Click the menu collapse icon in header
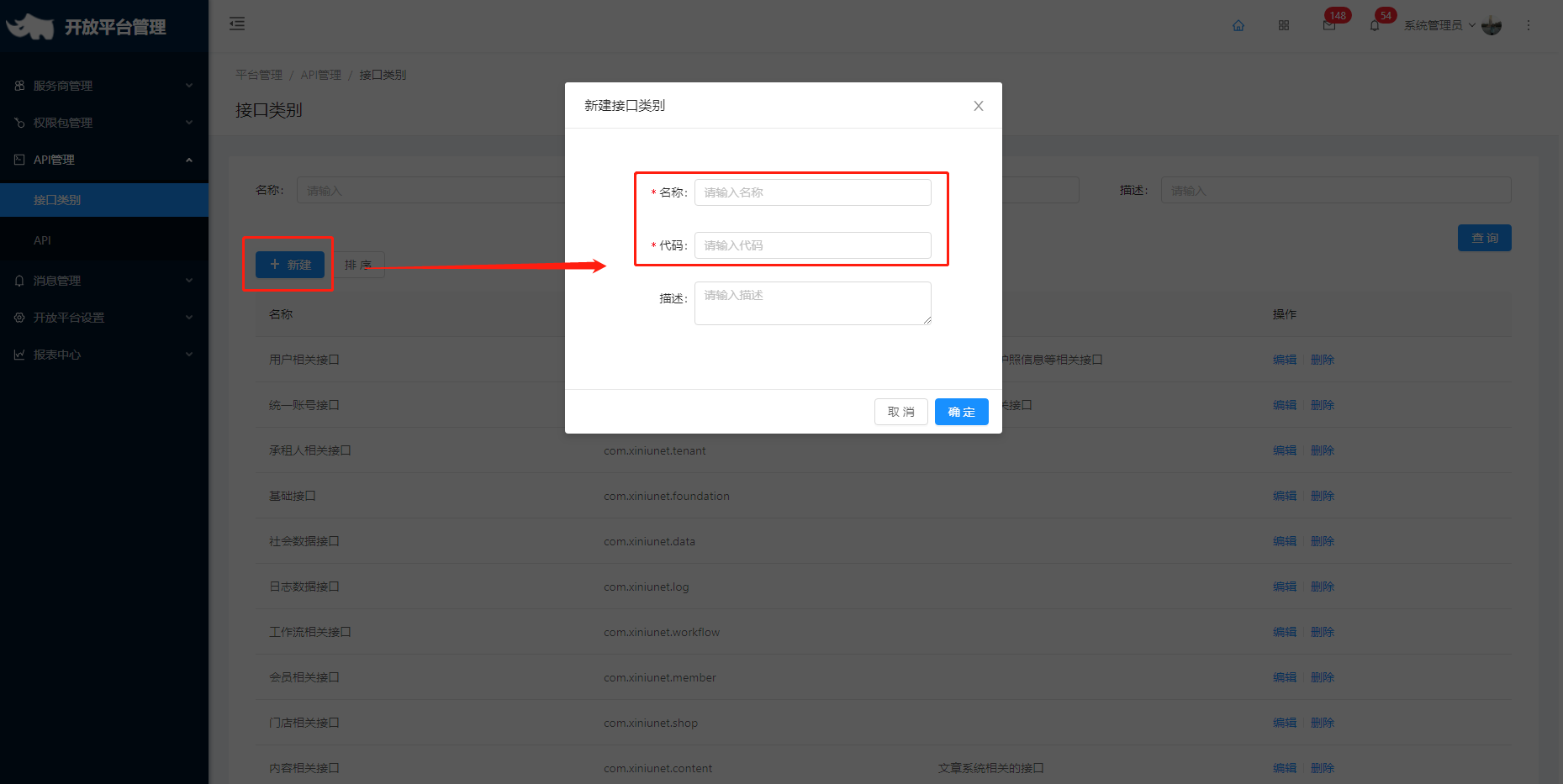 pyautogui.click(x=237, y=24)
